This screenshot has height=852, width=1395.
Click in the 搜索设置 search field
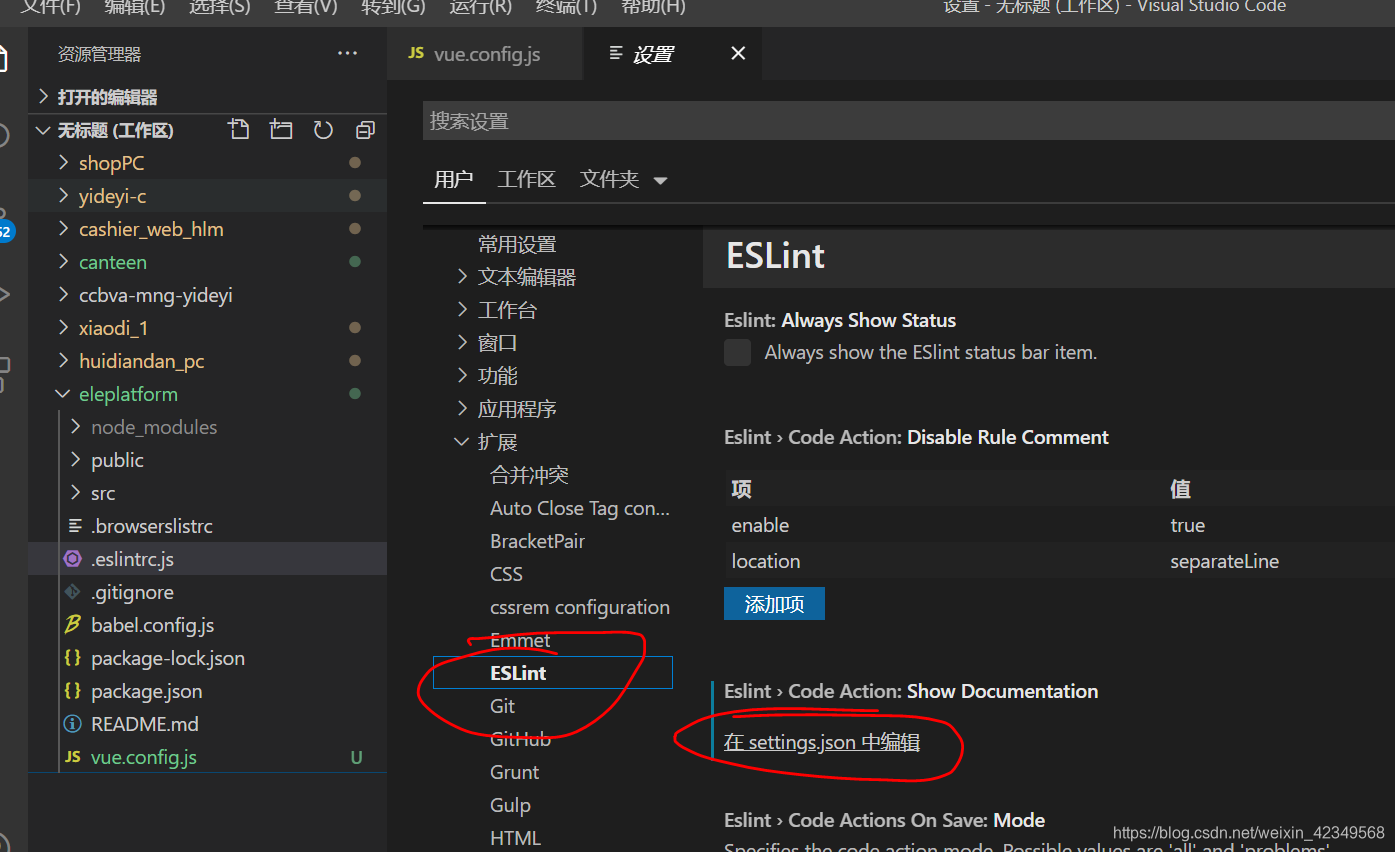point(908,121)
